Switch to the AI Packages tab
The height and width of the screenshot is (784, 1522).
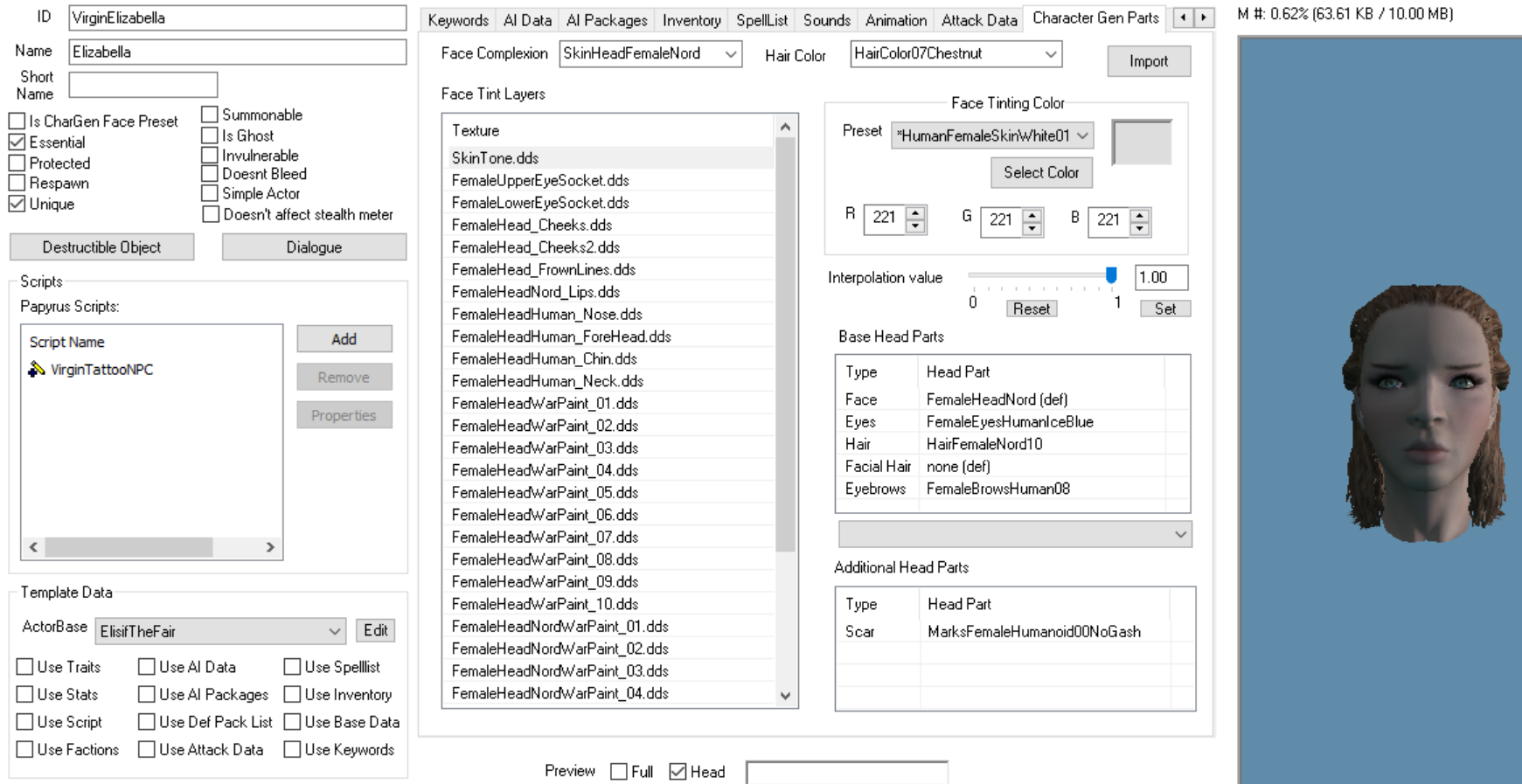coord(607,20)
